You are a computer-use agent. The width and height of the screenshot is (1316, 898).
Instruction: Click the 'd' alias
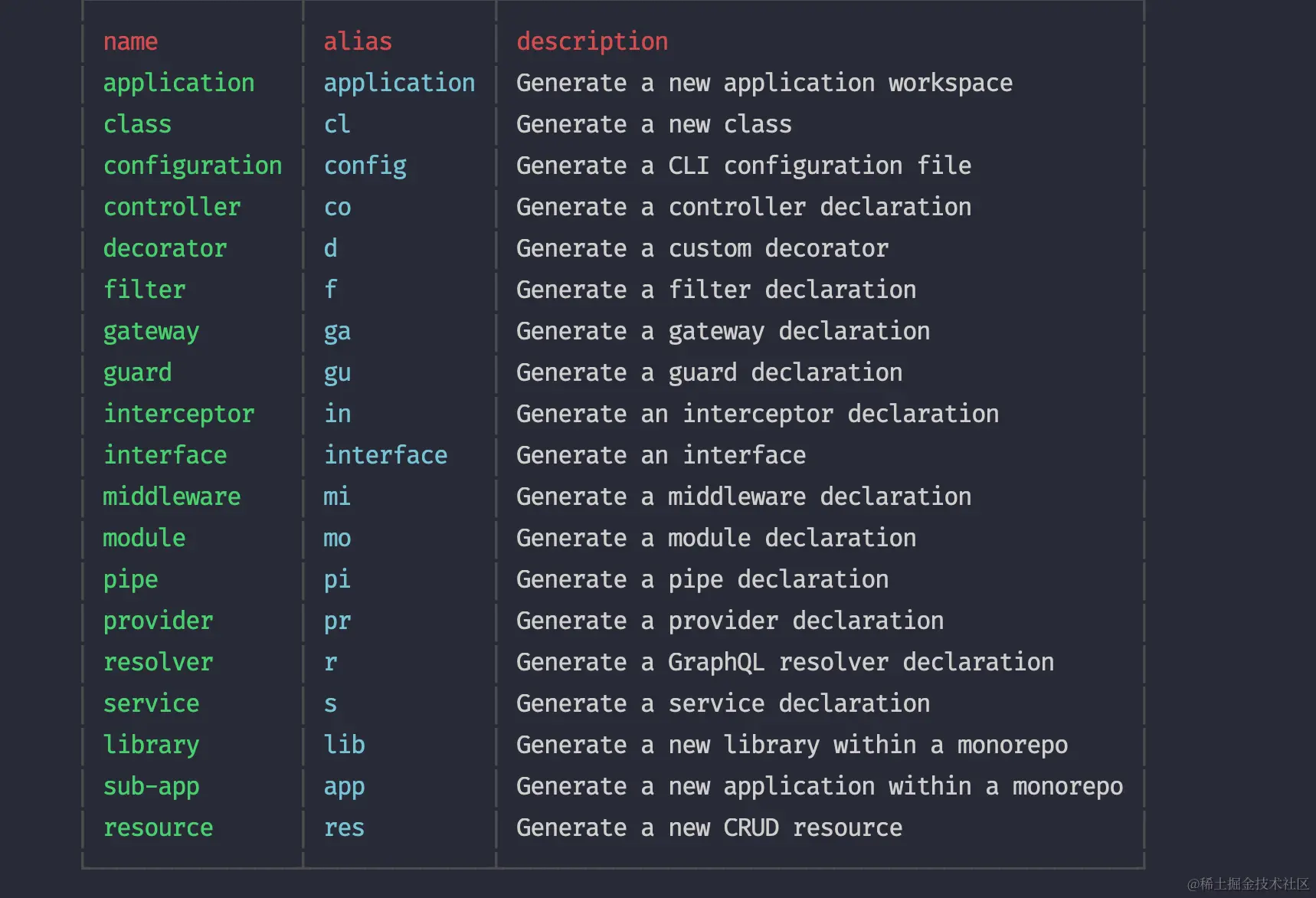tap(330, 248)
